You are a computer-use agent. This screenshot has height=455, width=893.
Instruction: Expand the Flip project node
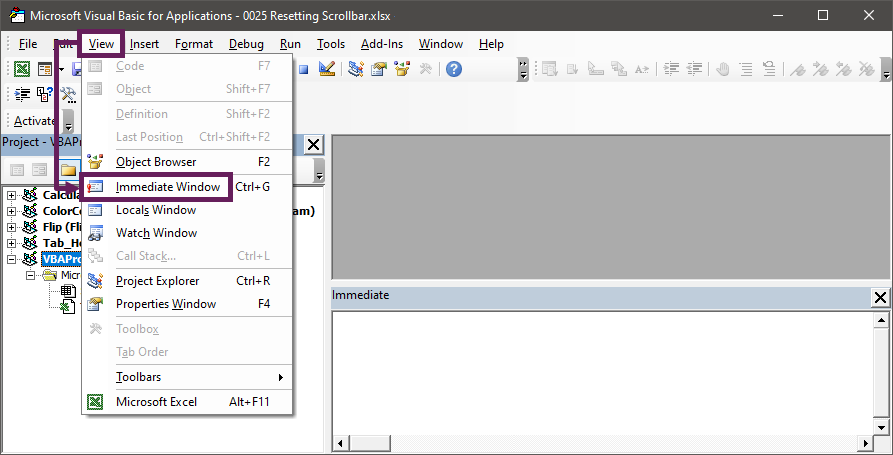(11, 227)
